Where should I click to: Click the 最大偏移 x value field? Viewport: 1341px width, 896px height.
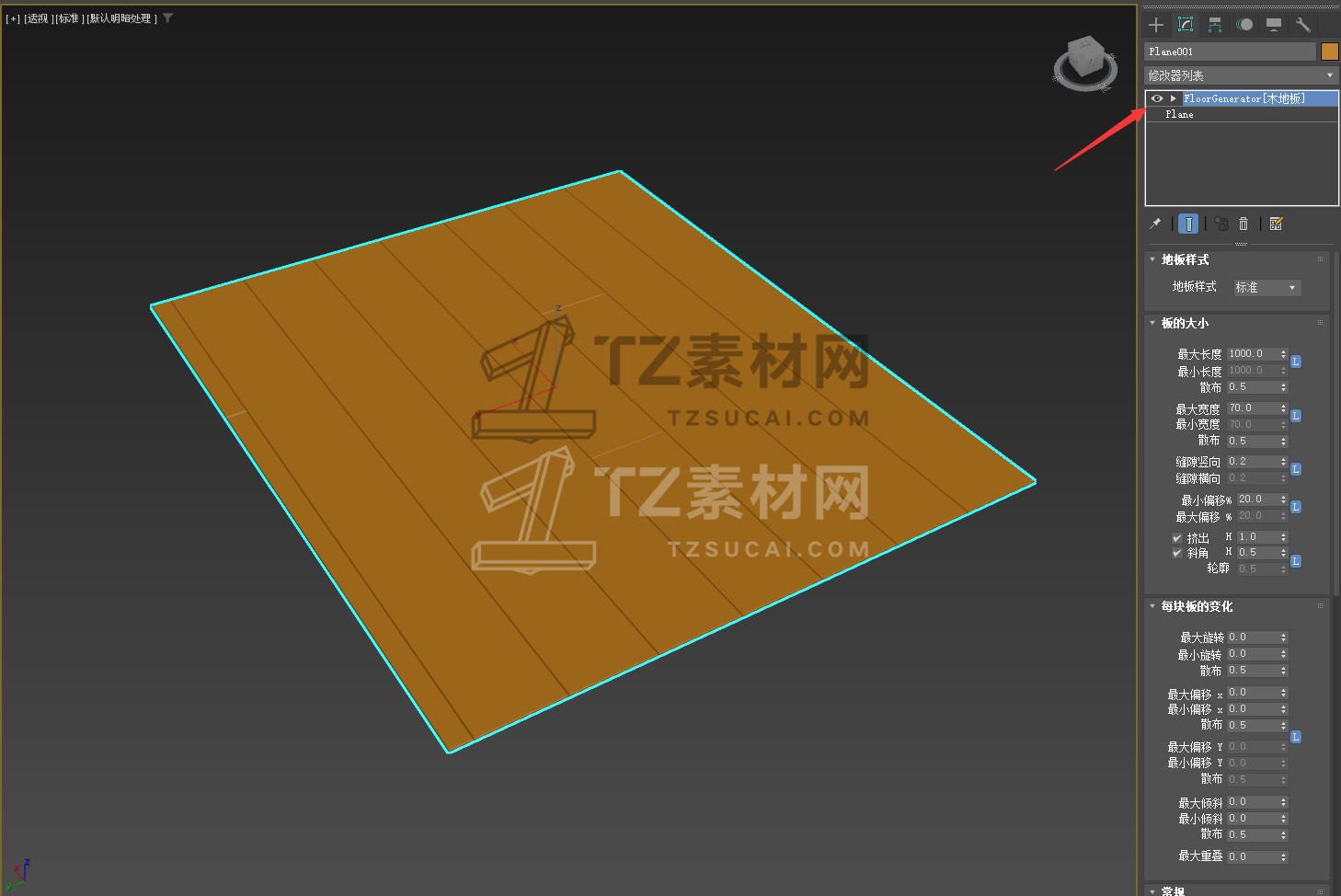coord(1253,693)
